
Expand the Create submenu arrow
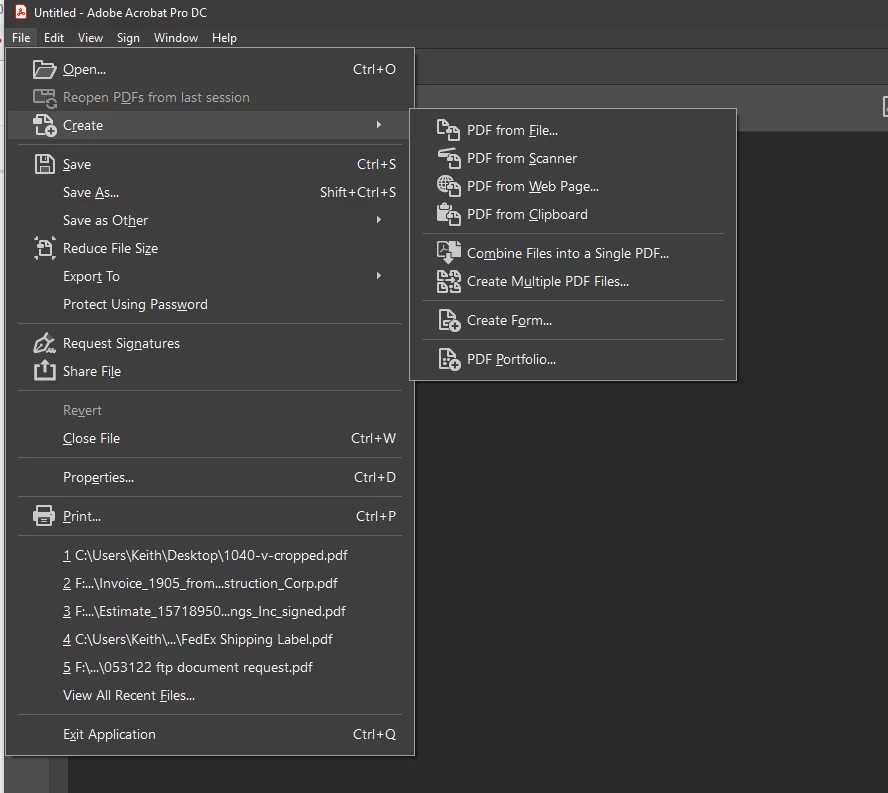[379, 125]
